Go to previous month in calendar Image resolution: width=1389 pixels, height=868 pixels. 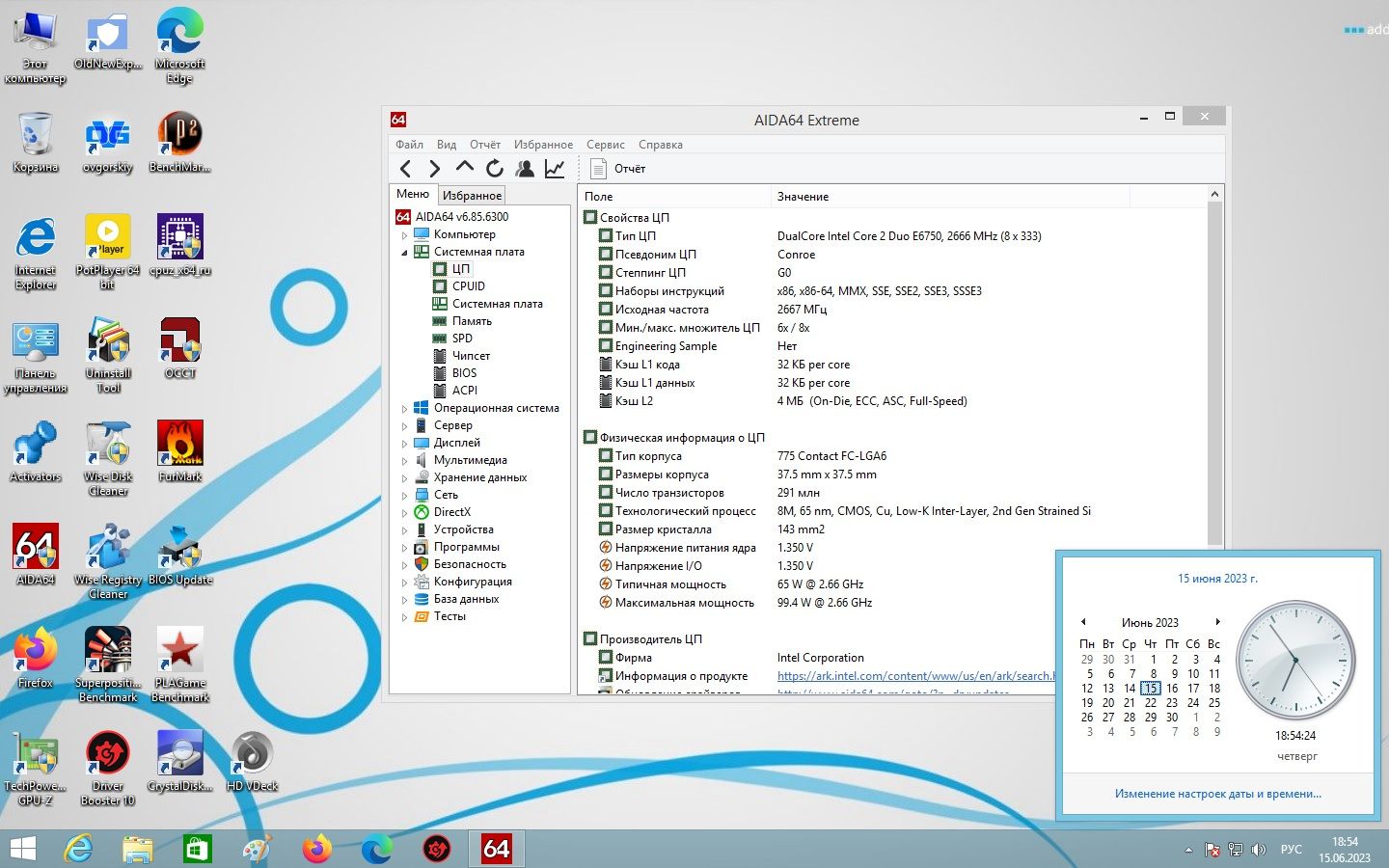point(1083,622)
